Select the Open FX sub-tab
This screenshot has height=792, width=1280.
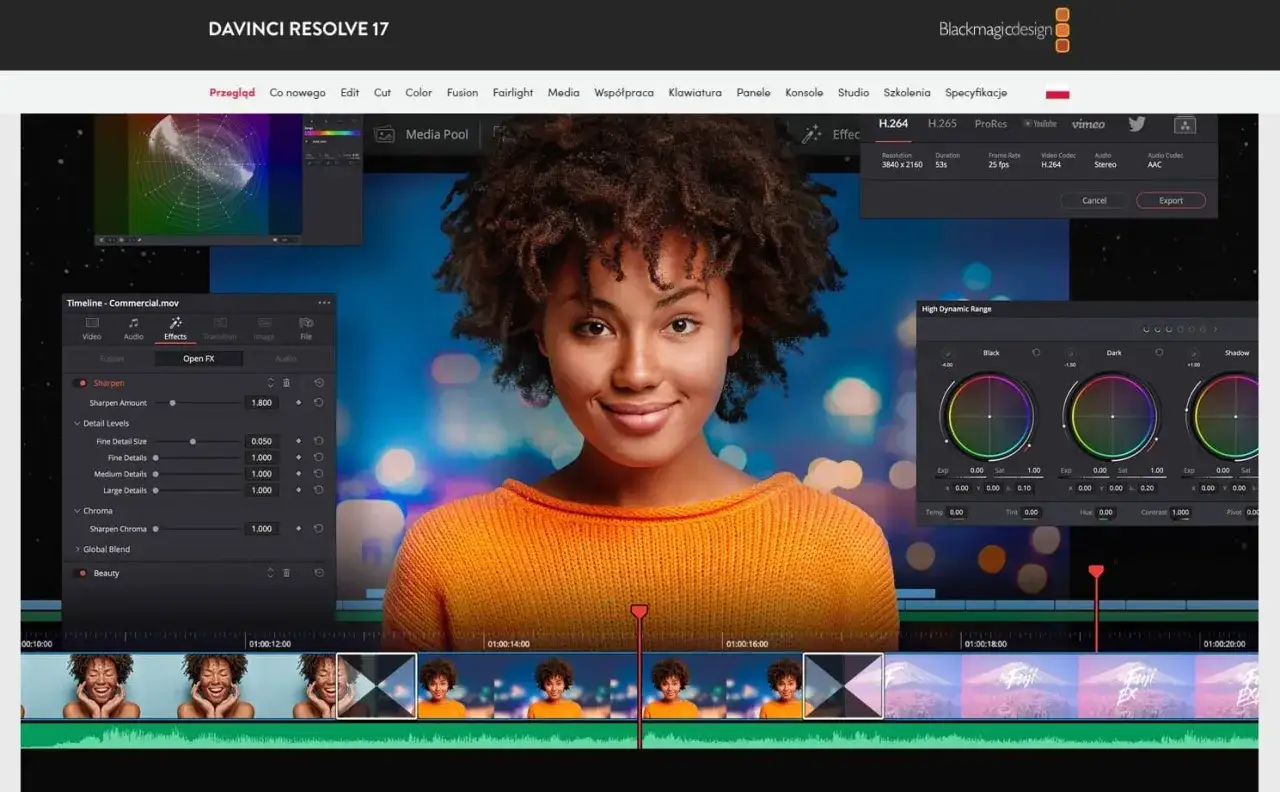[198, 359]
